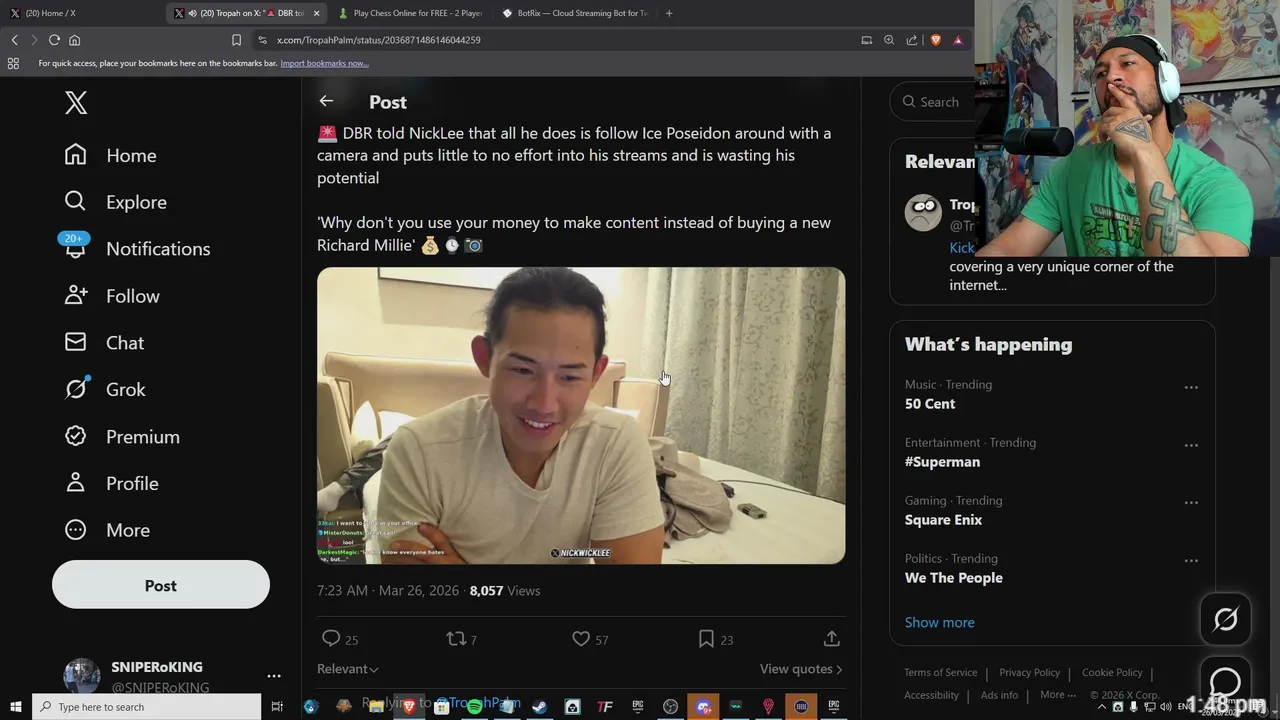
Task: Click the address bar URL
Action: point(379,40)
